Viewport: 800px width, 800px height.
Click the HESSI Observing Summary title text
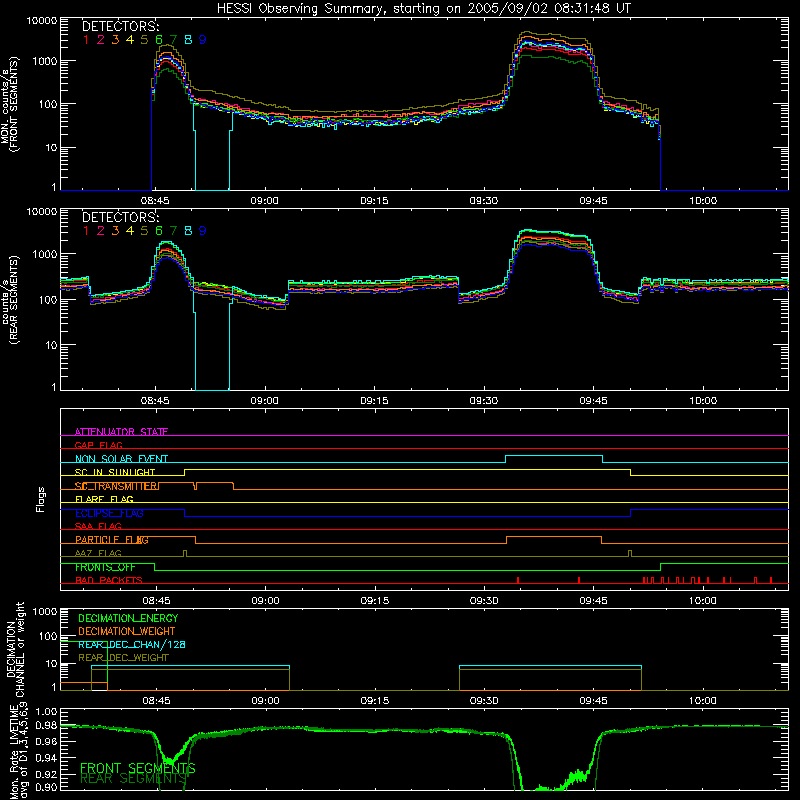click(423, 8)
